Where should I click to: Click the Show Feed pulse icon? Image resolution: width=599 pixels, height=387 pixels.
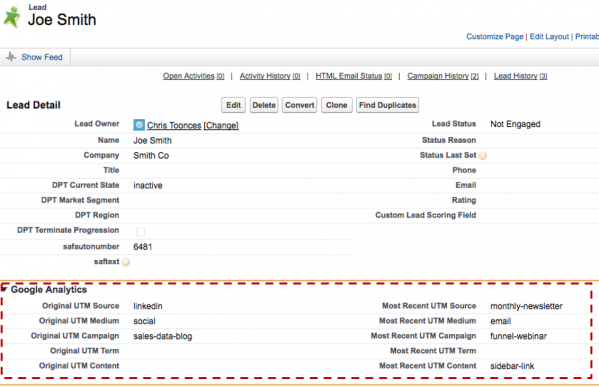[x=11, y=57]
